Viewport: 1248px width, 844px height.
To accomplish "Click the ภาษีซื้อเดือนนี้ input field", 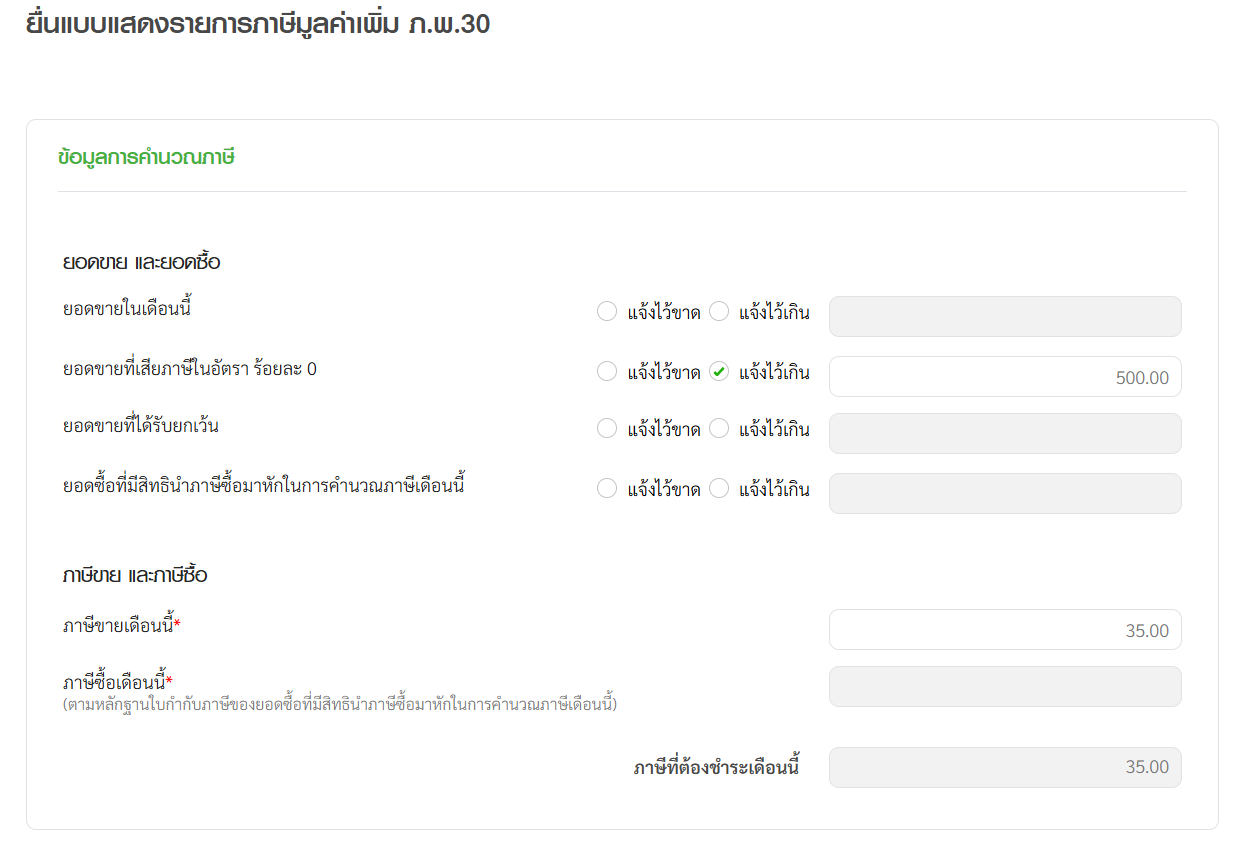I will 1004,686.
